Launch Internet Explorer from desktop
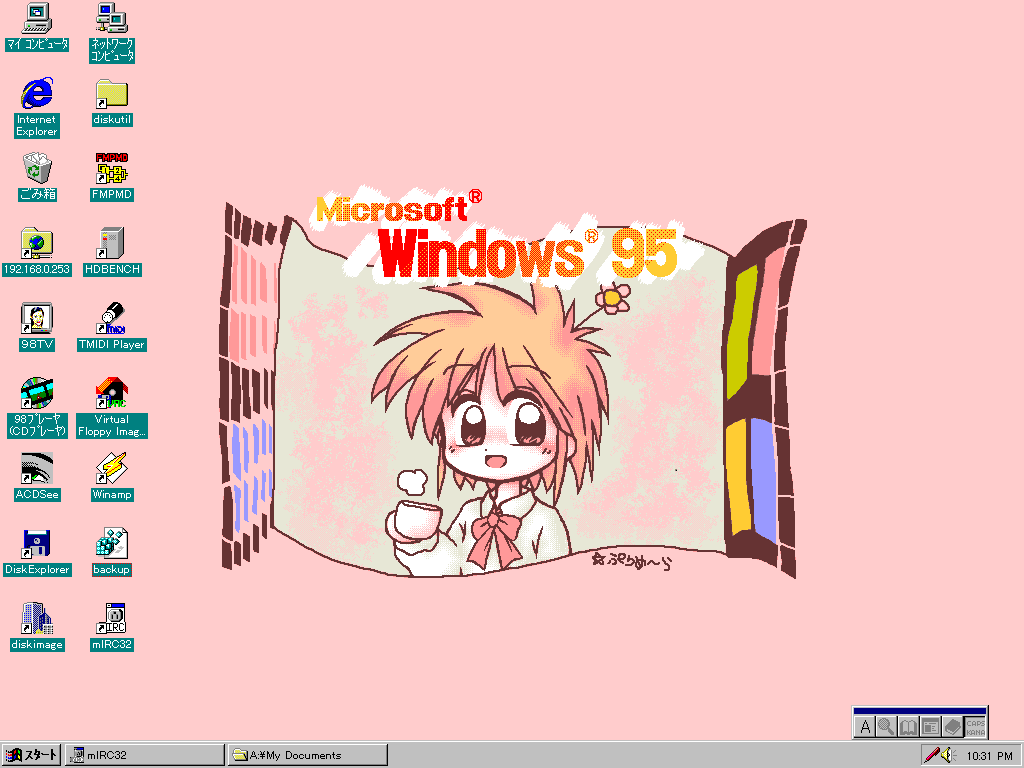The image size is (1024, 768). (x=37, y=94)
